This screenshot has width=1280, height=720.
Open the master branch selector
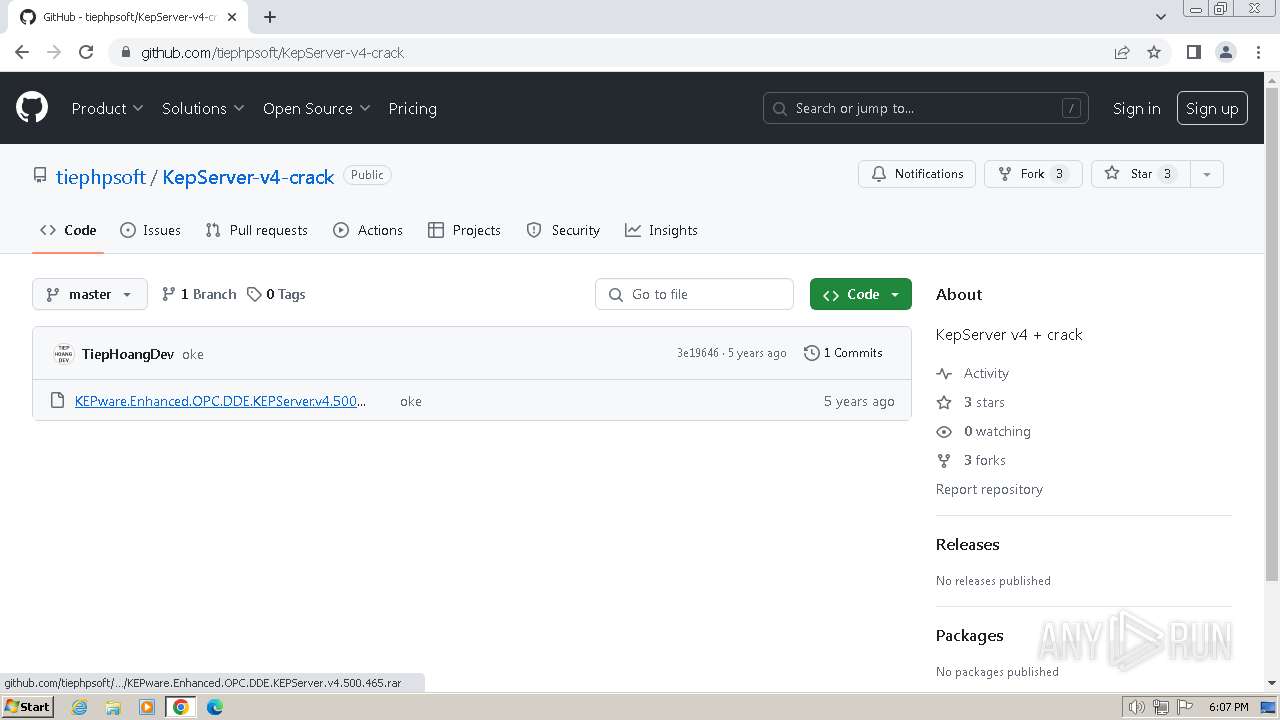click(90, 294)
